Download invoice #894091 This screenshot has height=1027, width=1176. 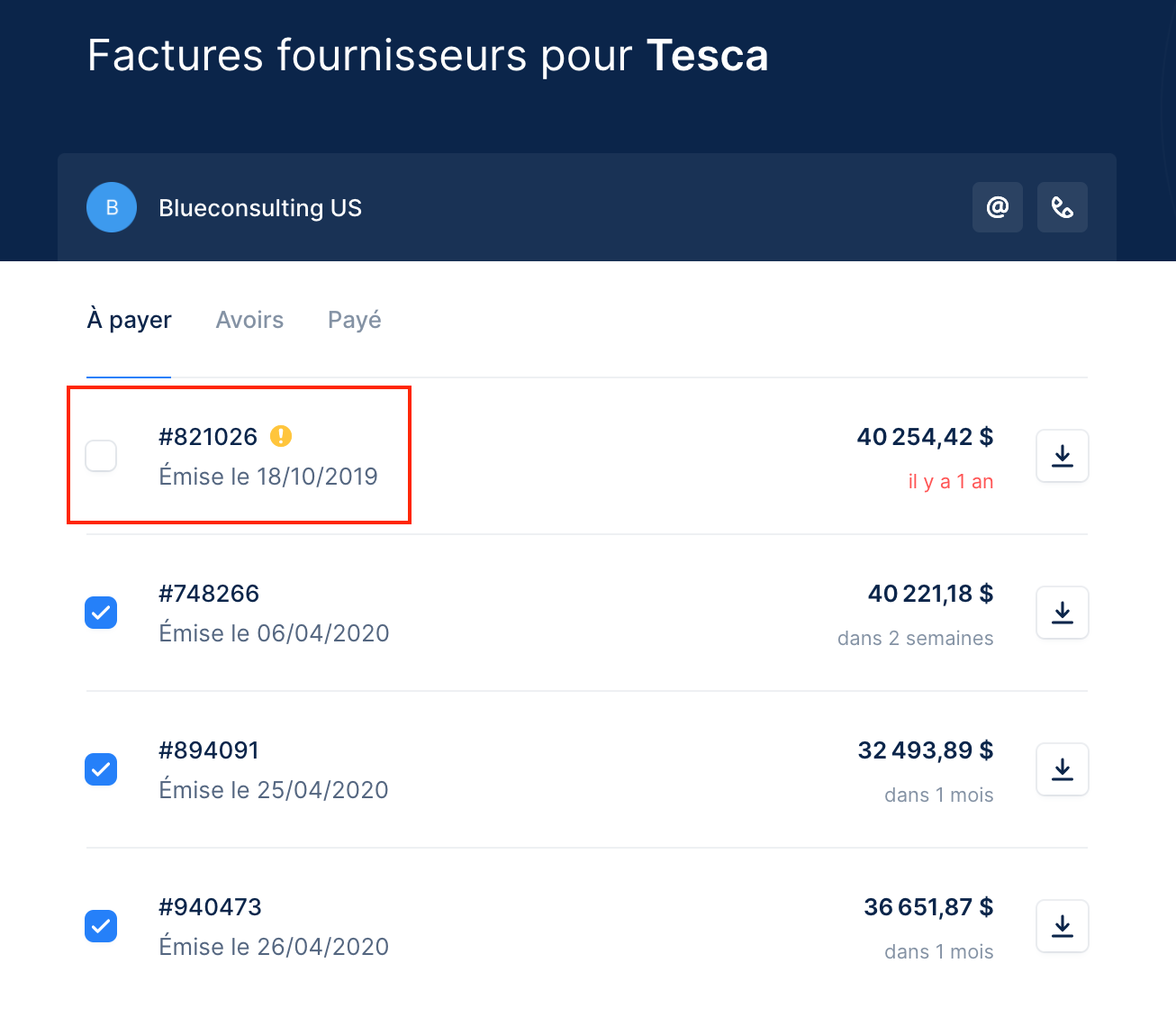pyautogui.click(x=1063, y=769)
